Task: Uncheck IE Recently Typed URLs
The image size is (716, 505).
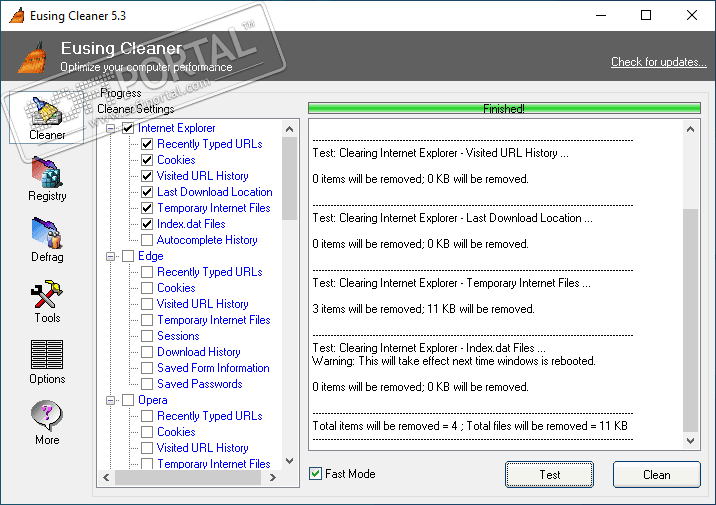Action: (147, 144)
